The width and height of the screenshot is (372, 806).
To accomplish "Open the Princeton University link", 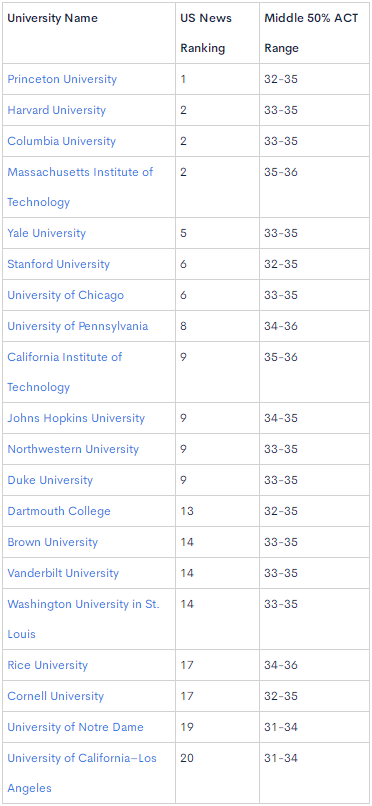I will click(x=62, y=79).
